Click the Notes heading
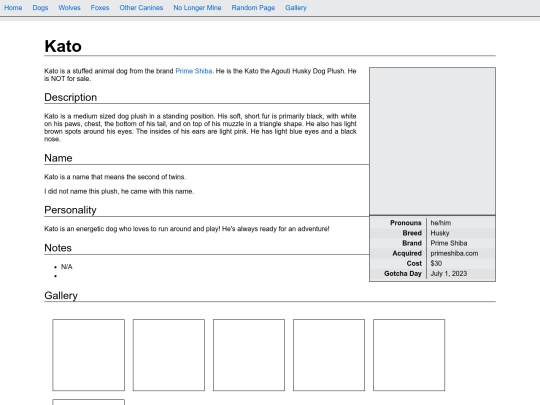Image resolution: width=540 pixels, height=405 pixels. 58,248
